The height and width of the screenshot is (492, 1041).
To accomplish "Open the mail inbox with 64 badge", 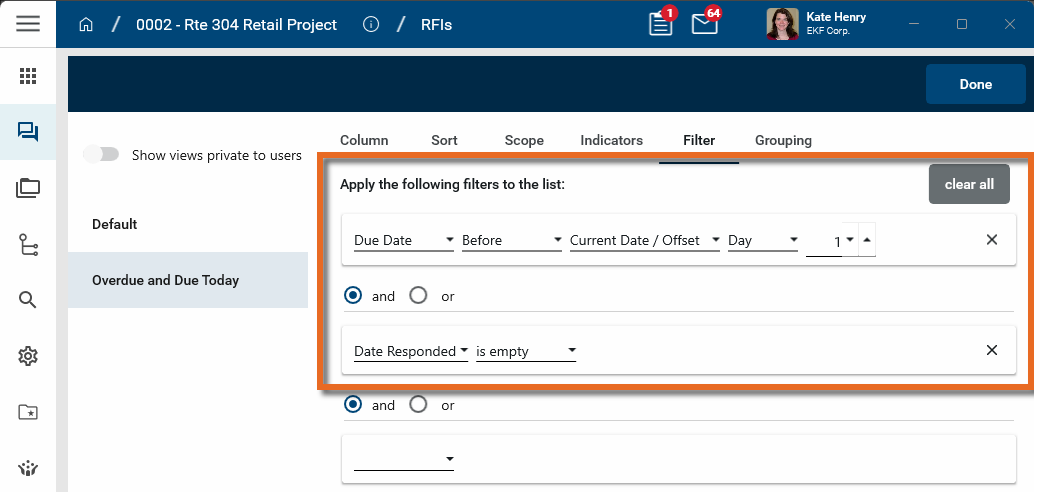I will (705, 24).
